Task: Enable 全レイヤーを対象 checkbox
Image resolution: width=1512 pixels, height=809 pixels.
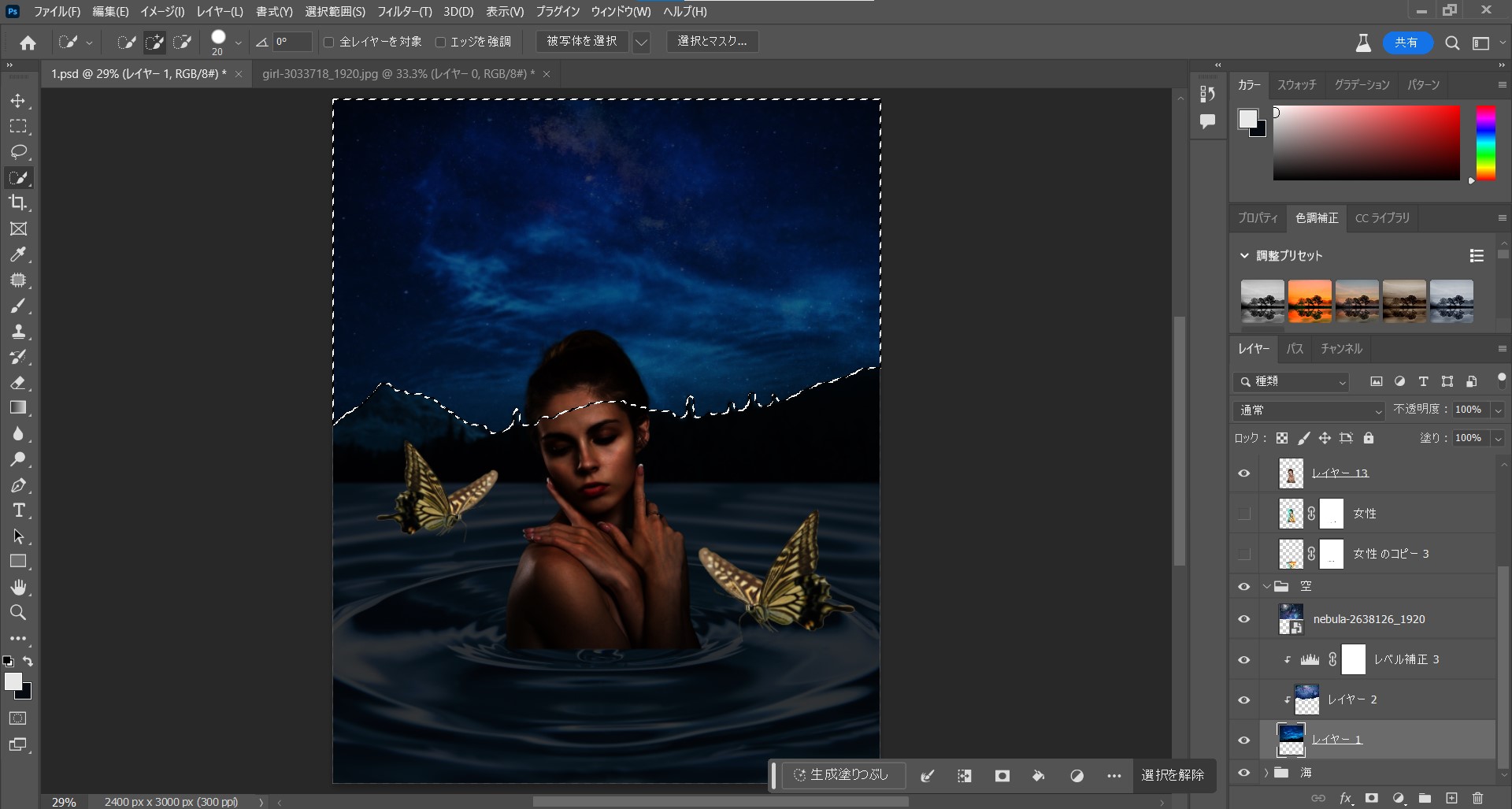Action: pyautogui.click(x=329, y=42)
